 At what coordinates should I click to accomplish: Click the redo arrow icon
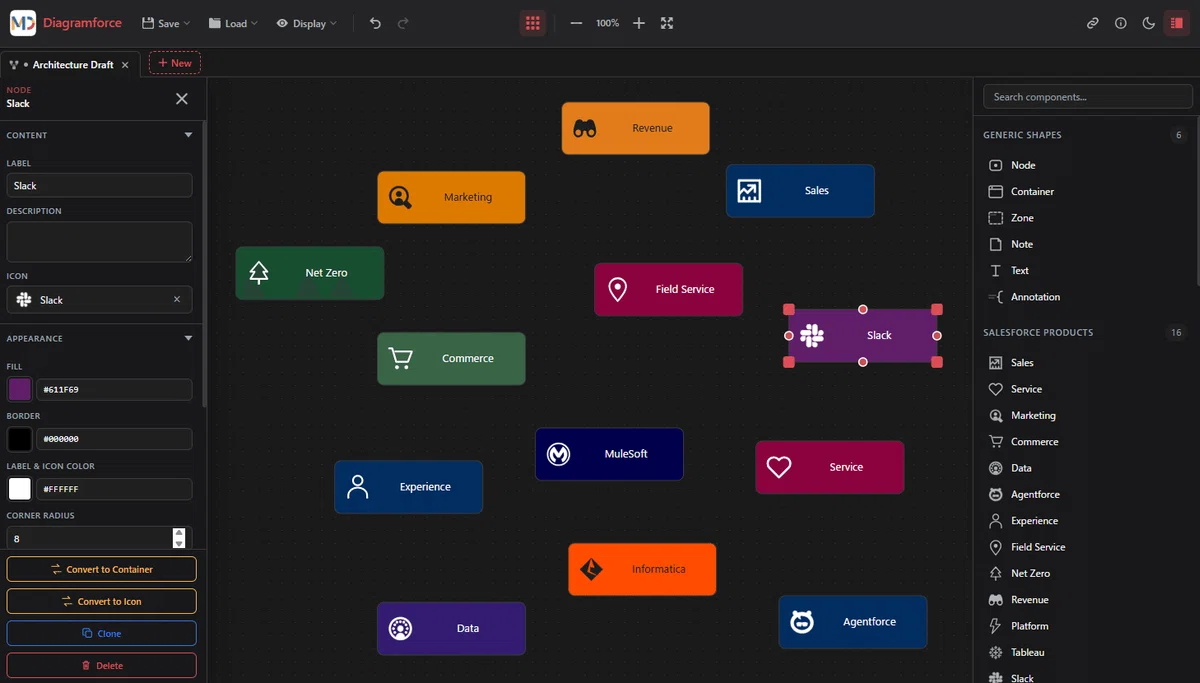[x=403, y=23]
